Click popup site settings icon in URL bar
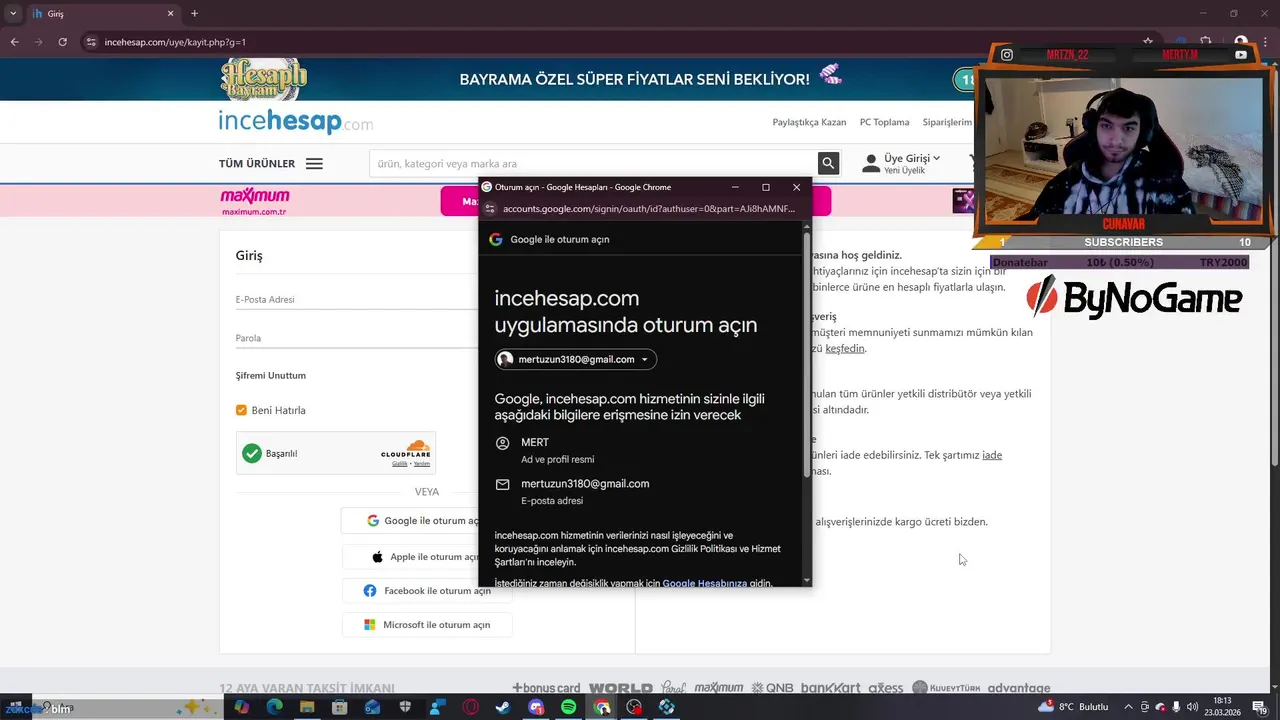1280x720 pixels. point(490,209)
